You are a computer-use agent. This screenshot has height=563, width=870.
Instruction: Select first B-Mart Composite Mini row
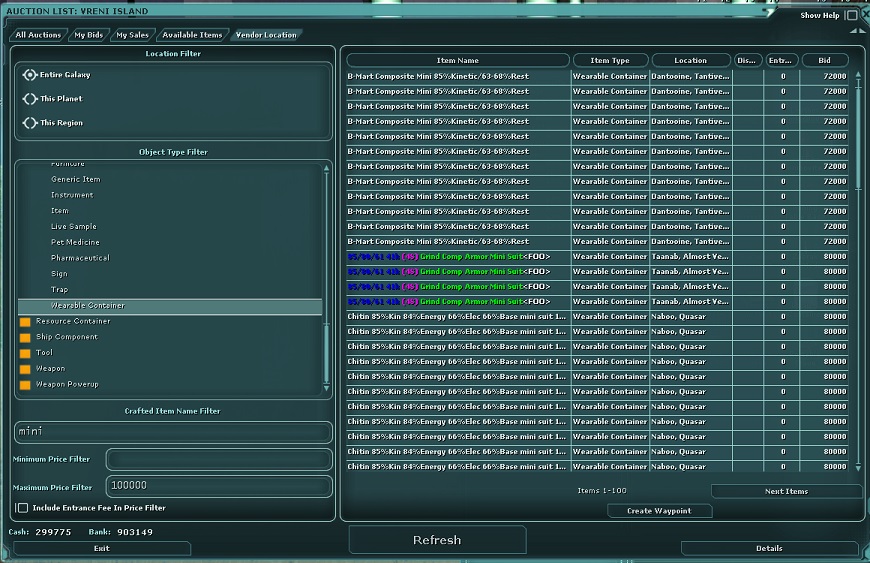point(597,77)
